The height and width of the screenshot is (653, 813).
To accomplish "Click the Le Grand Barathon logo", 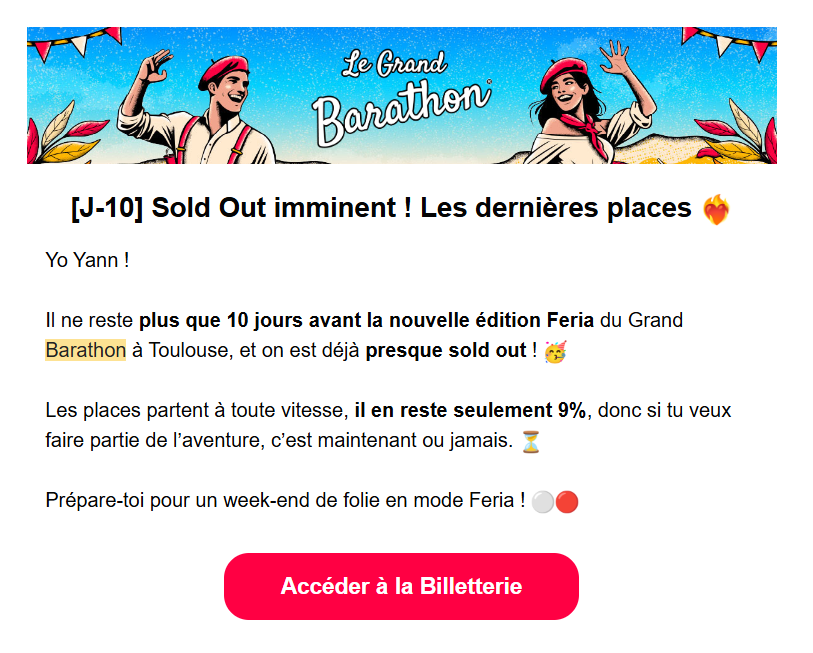I will tap(410, 85).
